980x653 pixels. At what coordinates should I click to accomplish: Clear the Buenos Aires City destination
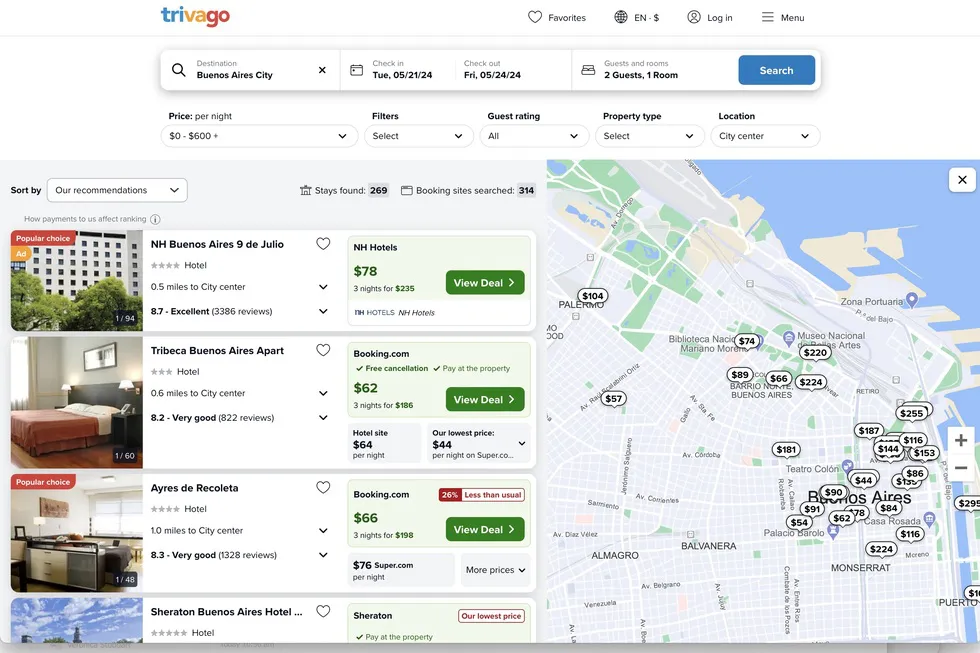click(322, 70)
